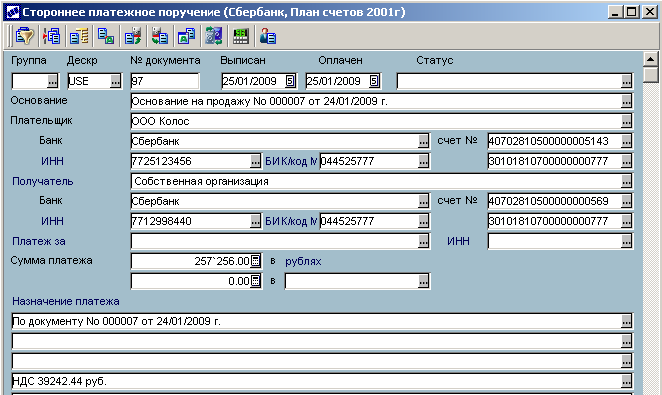Click the window title bar system icon
Screen dimensions: 662x395
pos(13,12)
